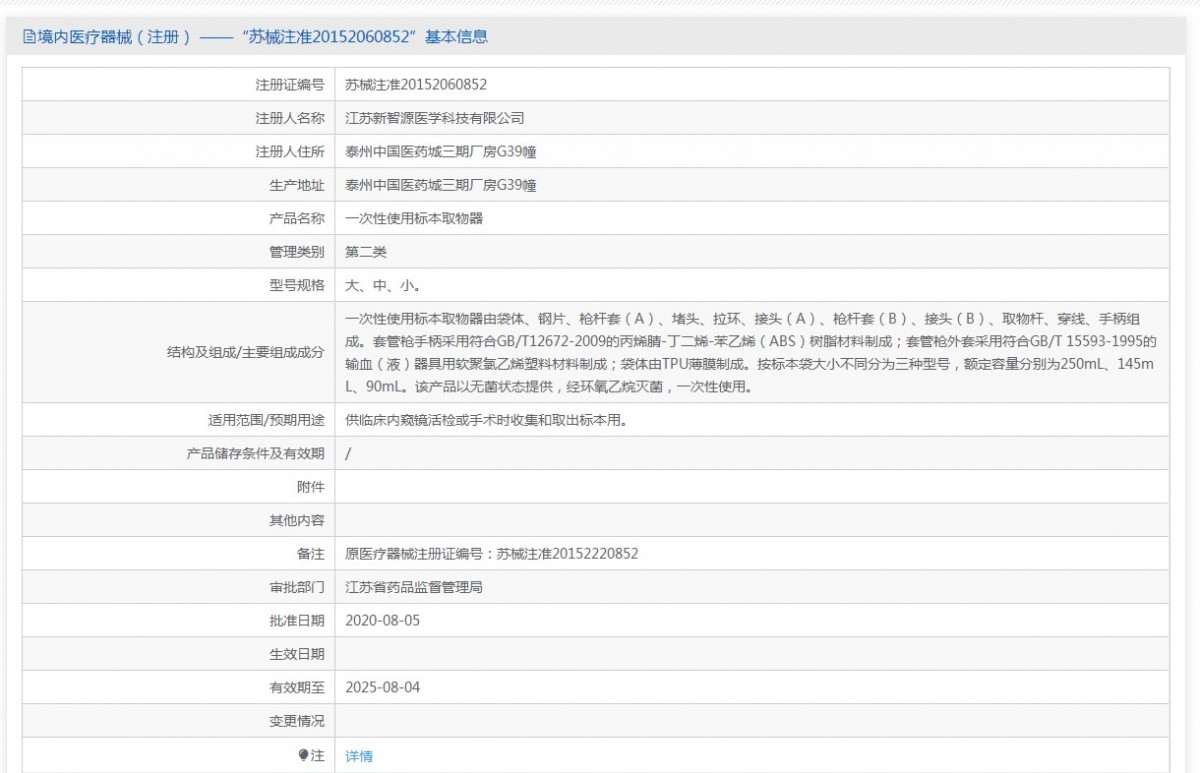
Task: Select the heading text 境内医疗器械（注册）基本信息
Action: click(263, 38)
